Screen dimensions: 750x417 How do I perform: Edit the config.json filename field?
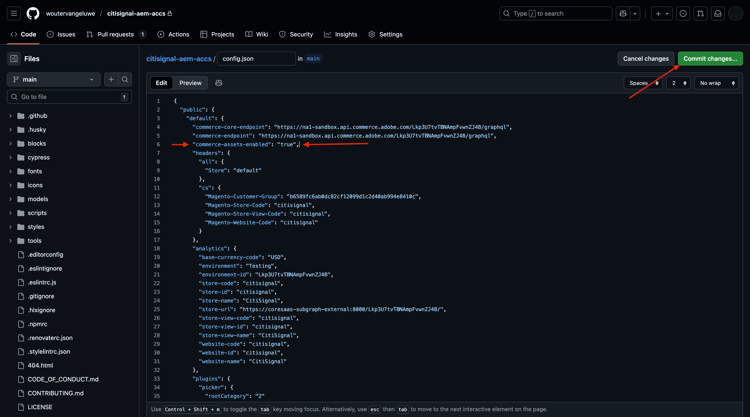tap(256, 59)
